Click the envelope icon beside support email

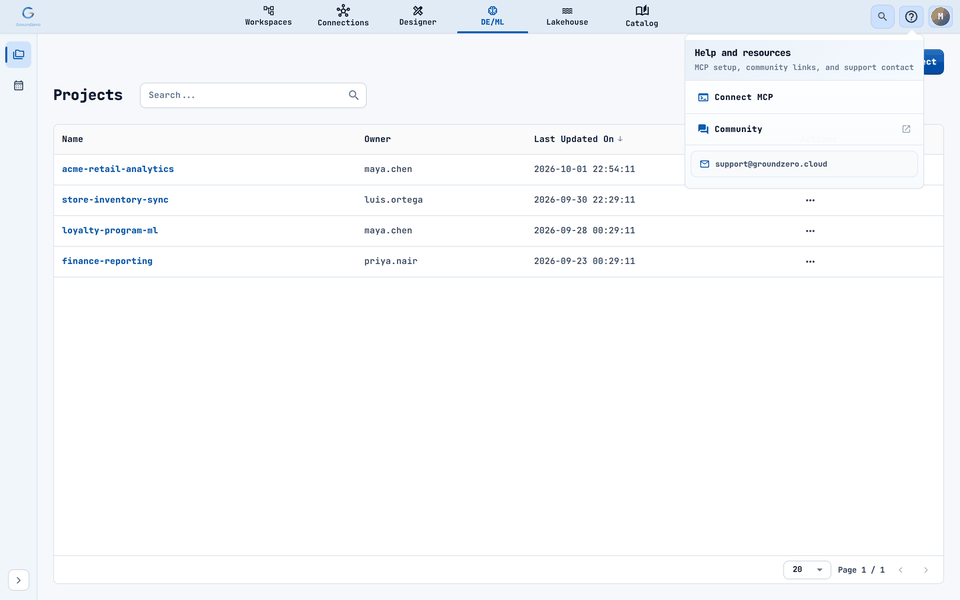point(704,164)
